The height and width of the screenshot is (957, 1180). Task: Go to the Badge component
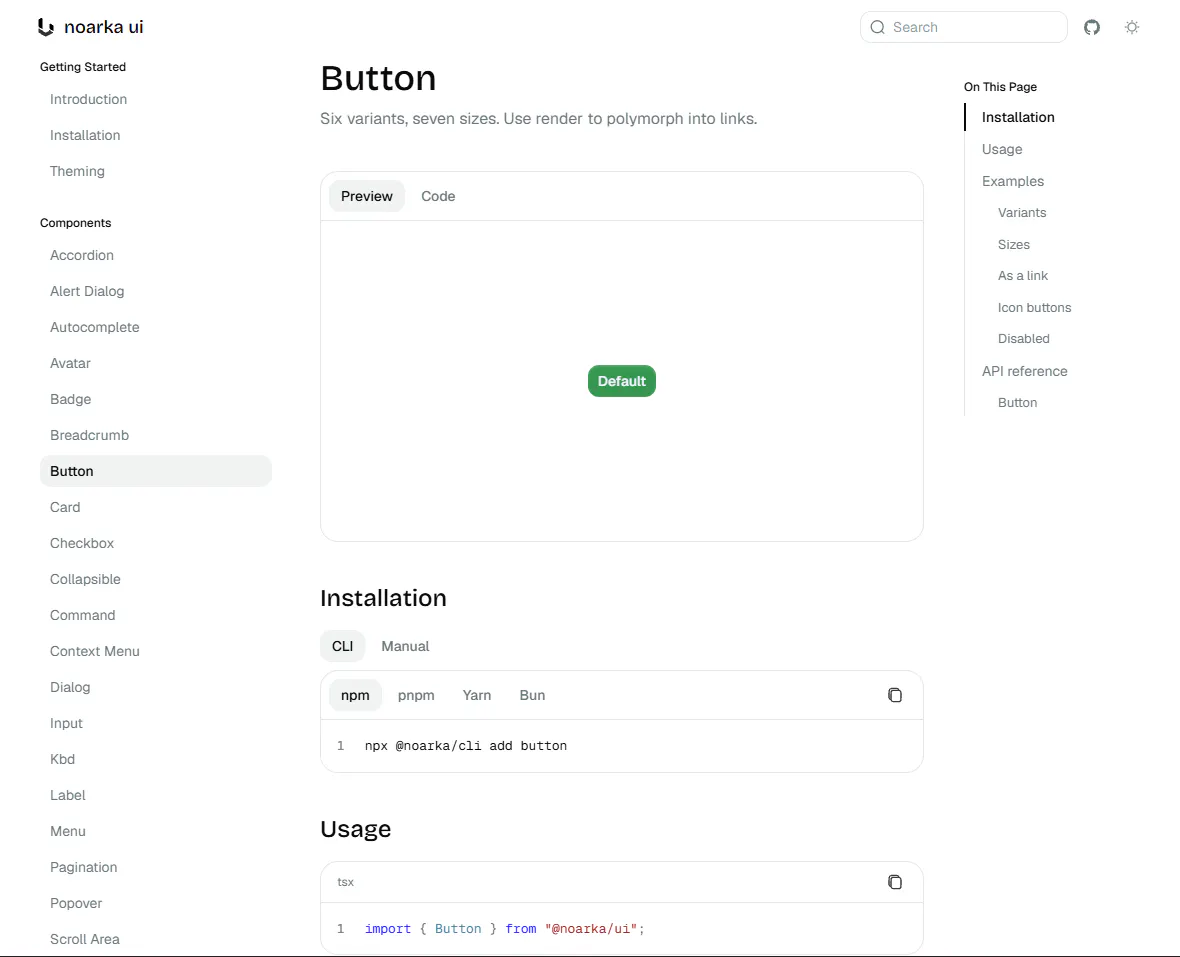(71, 400)
